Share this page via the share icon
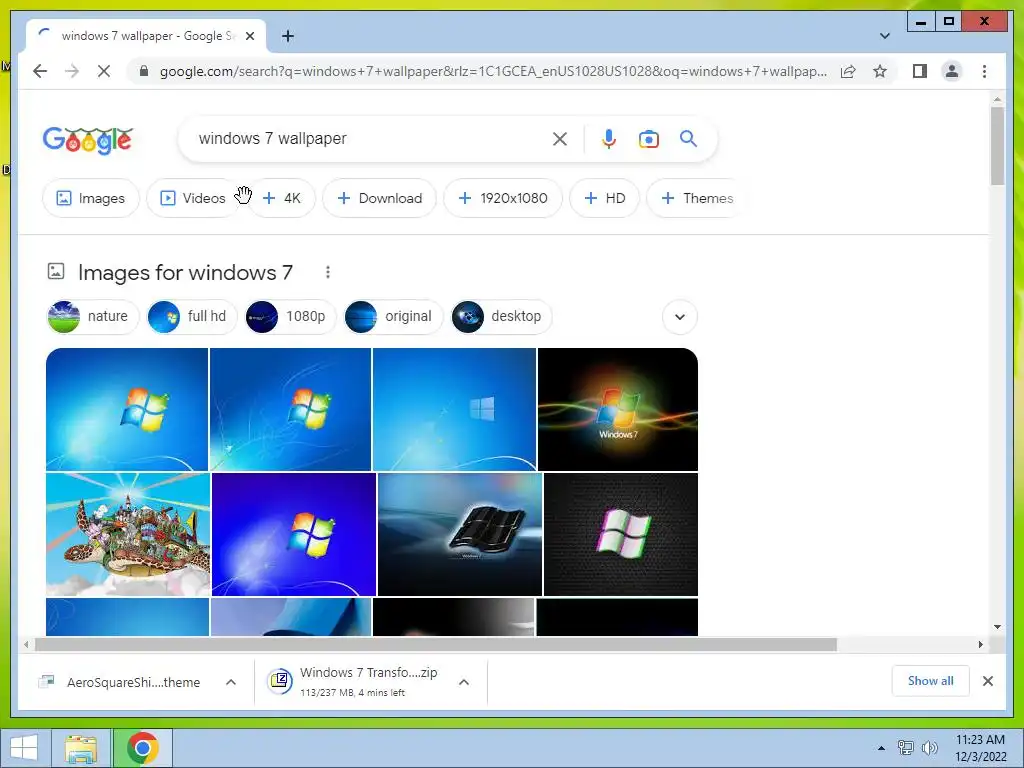 tap(848, 71)
